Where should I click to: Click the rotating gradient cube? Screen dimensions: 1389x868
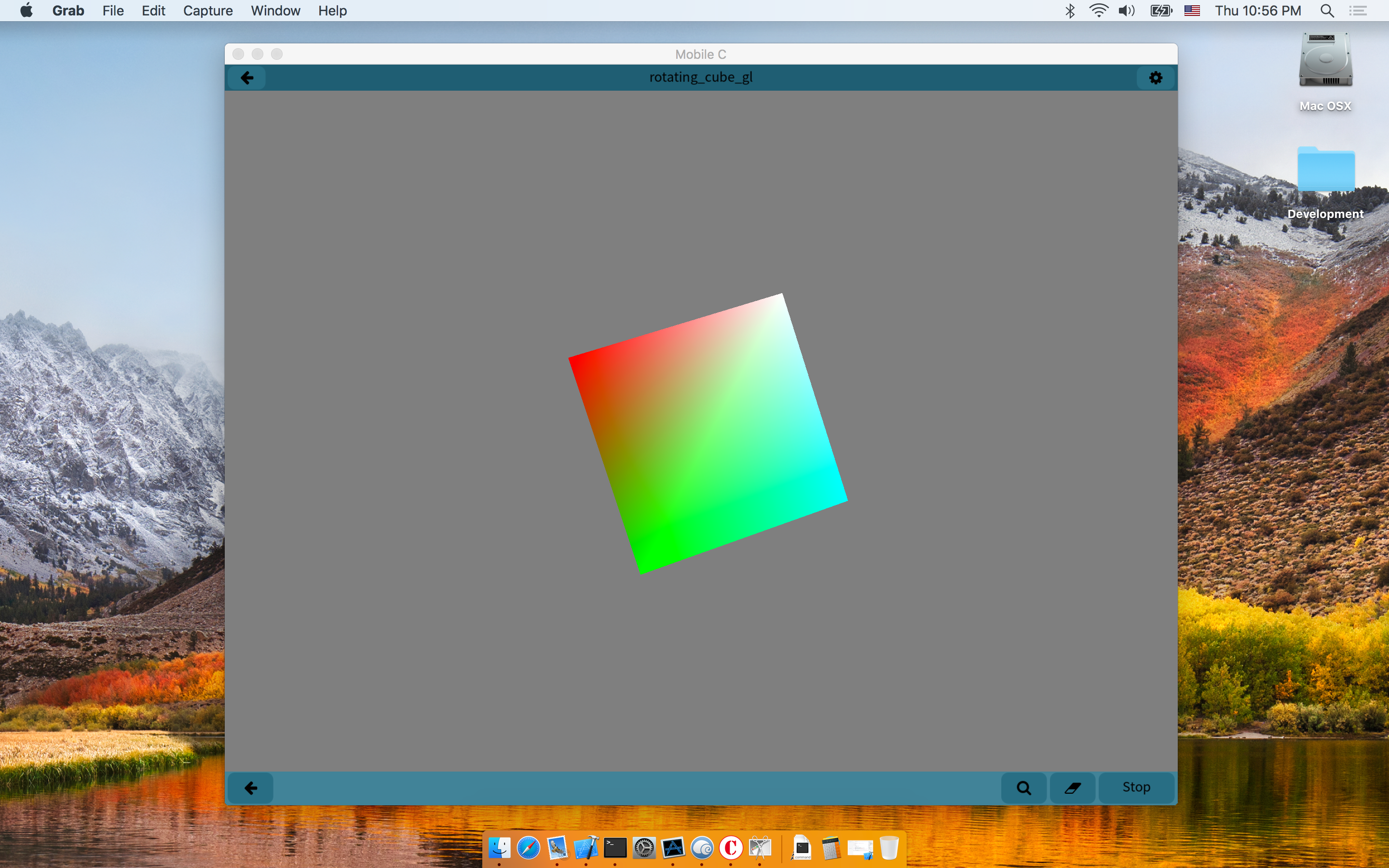click(x=707, y=434)
